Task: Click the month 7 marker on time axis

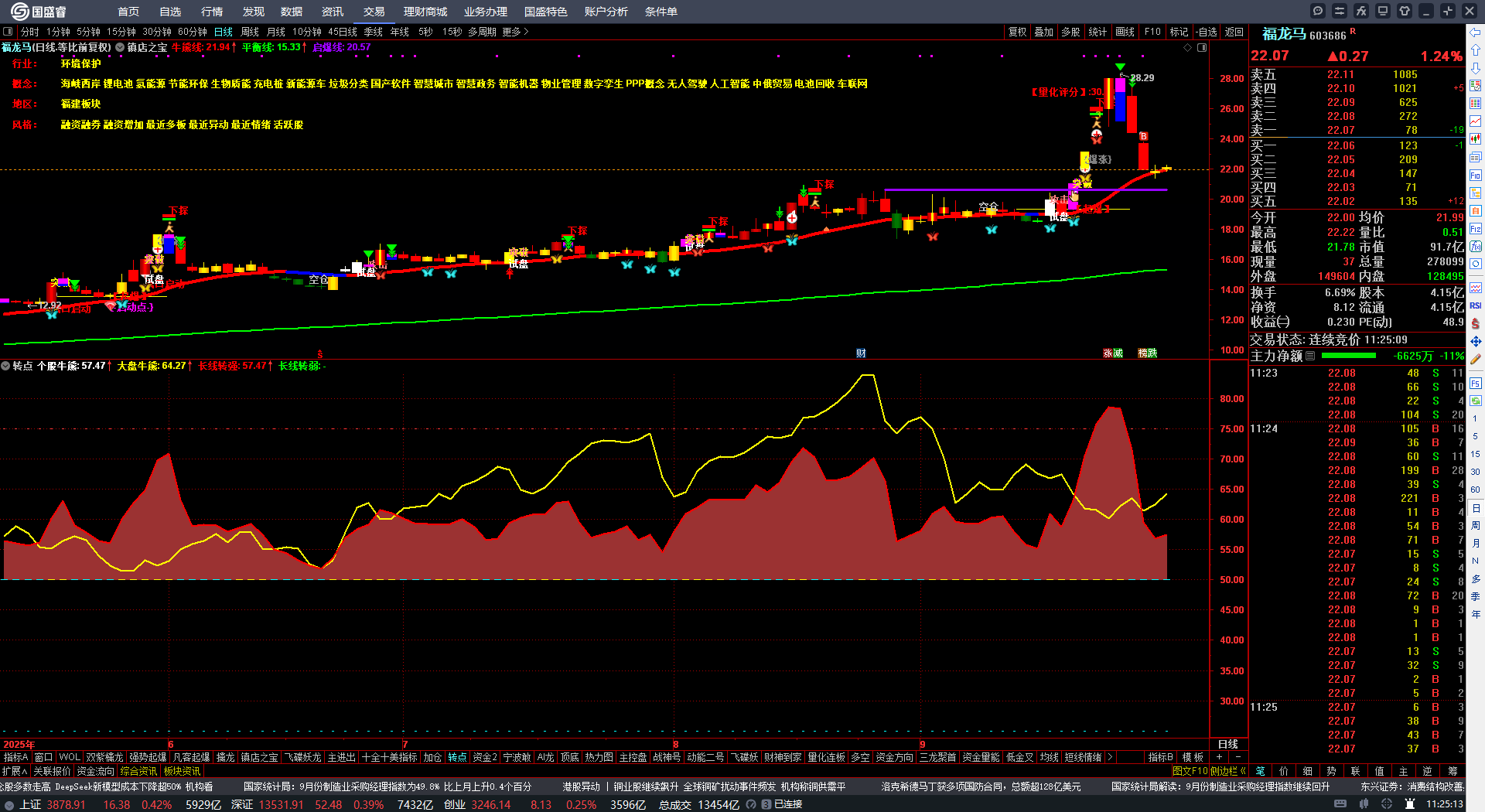Action: tap(405, 744)
